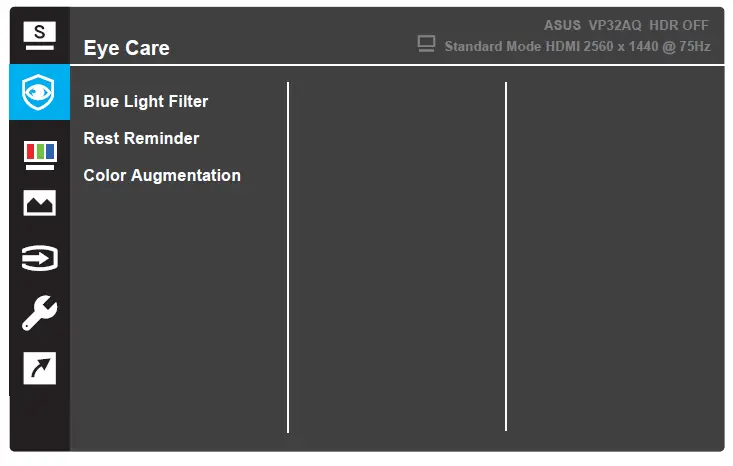The image size is (733, 466).
Task: Click the monitor icon in header
Action: [426, 45]
